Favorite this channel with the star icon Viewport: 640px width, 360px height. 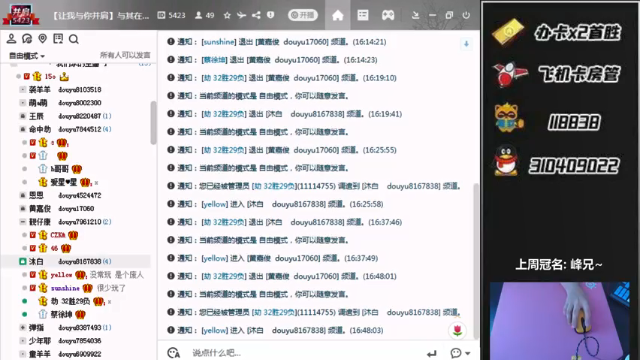(227, 16)
